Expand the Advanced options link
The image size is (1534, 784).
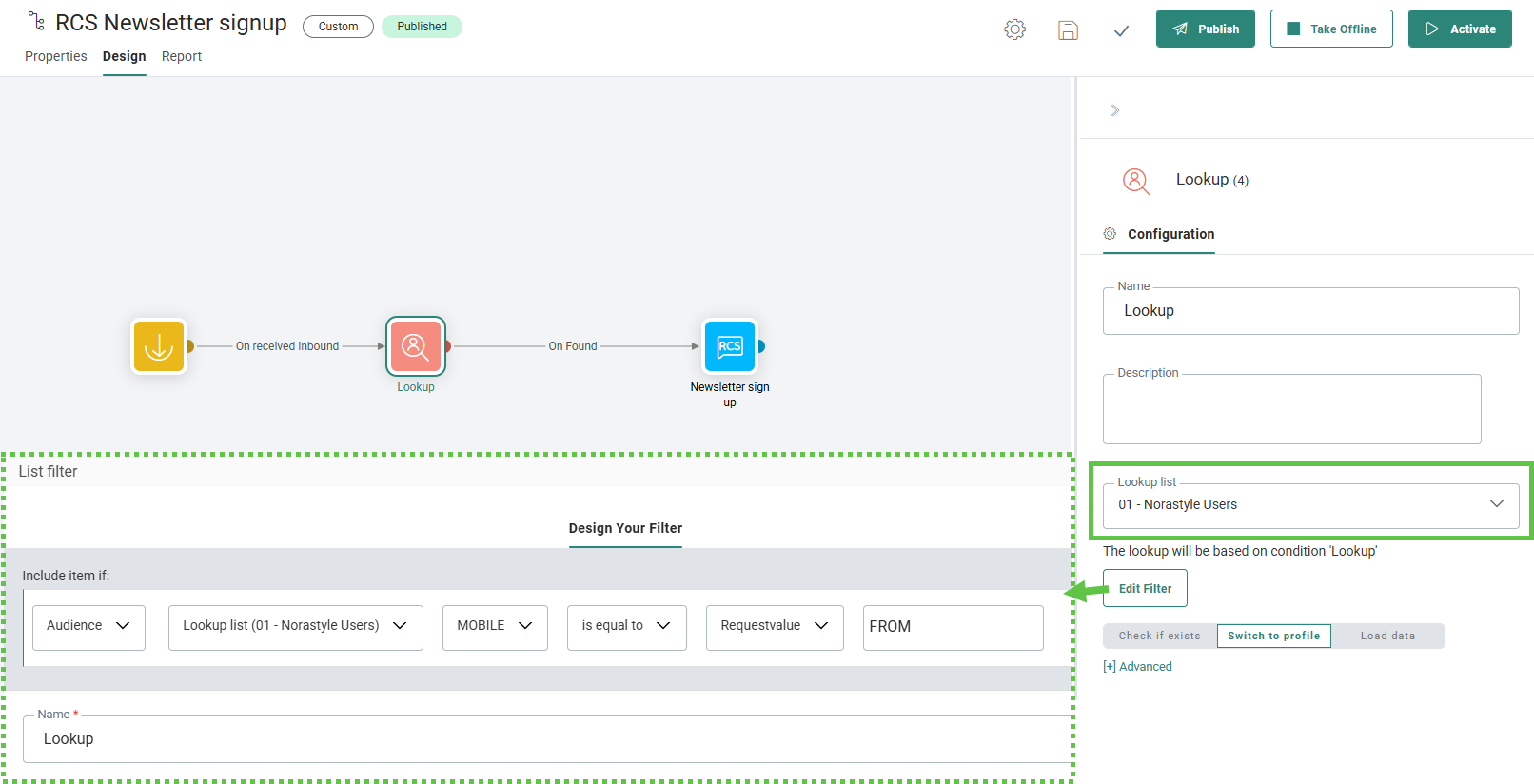1137,666
